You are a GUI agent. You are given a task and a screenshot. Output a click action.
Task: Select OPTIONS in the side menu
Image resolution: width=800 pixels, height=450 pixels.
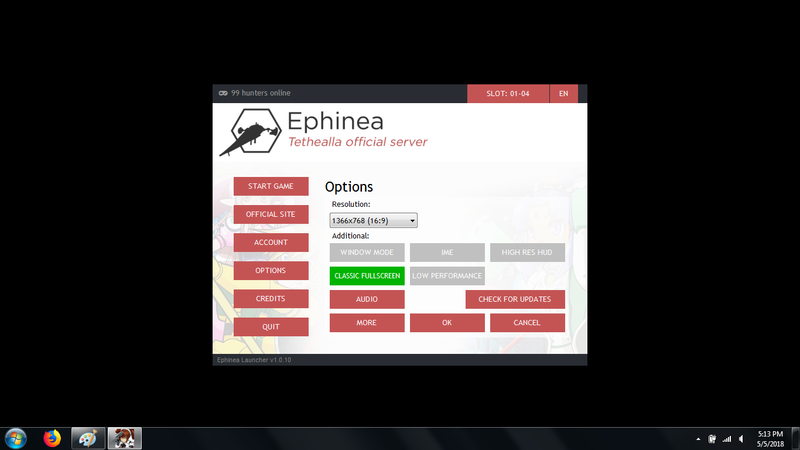tap(271, 270)
